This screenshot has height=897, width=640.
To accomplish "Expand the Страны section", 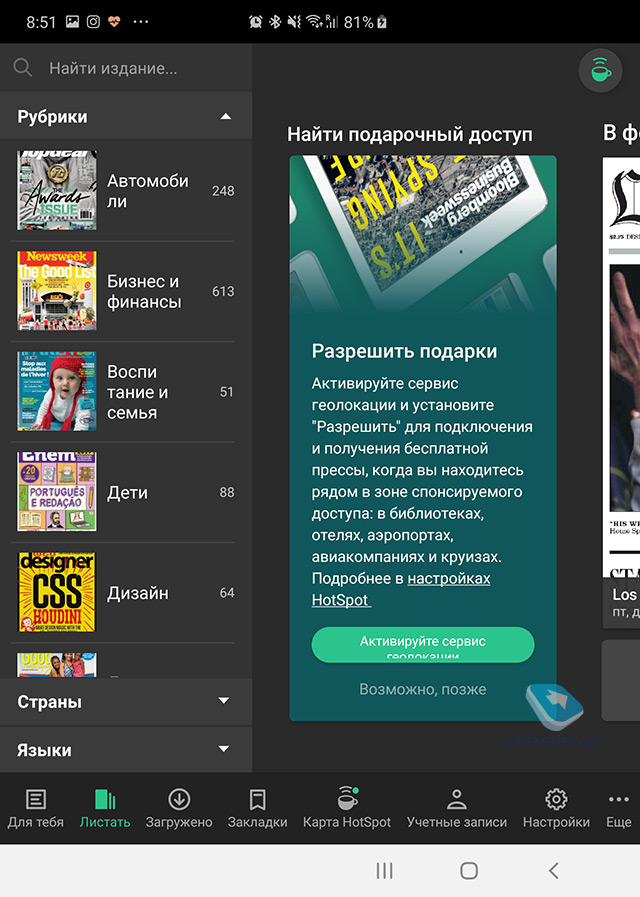I will click(x=126, y=702).
